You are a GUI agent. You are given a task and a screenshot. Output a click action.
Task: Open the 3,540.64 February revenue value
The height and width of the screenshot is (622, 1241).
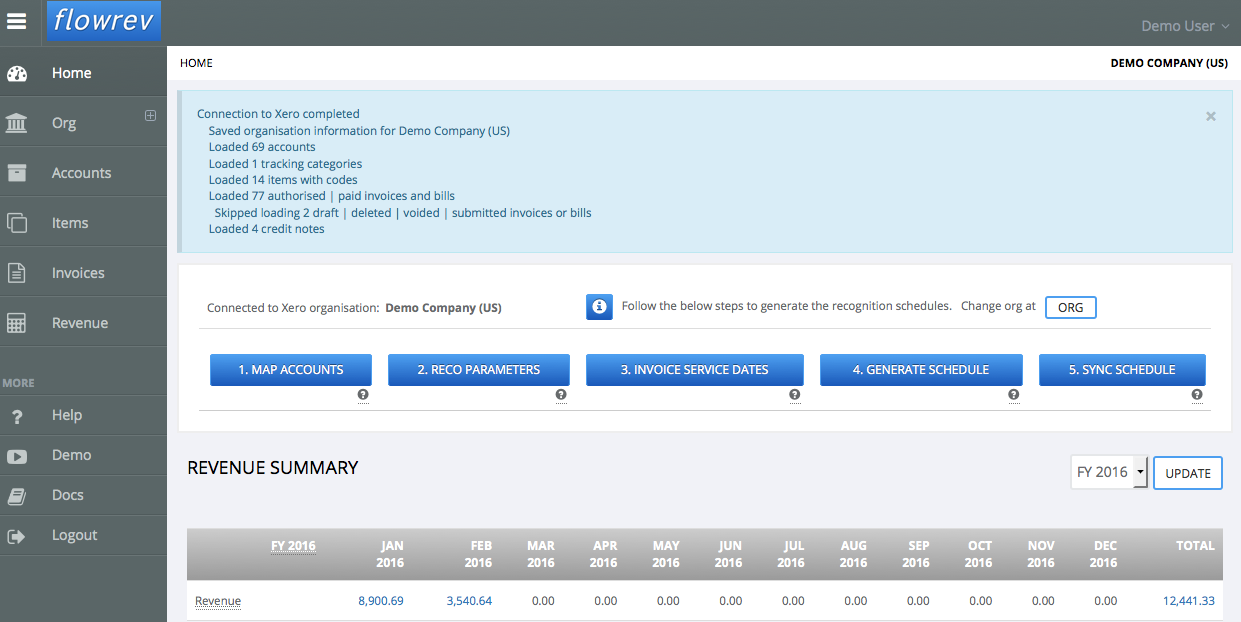tap(468, 601)
